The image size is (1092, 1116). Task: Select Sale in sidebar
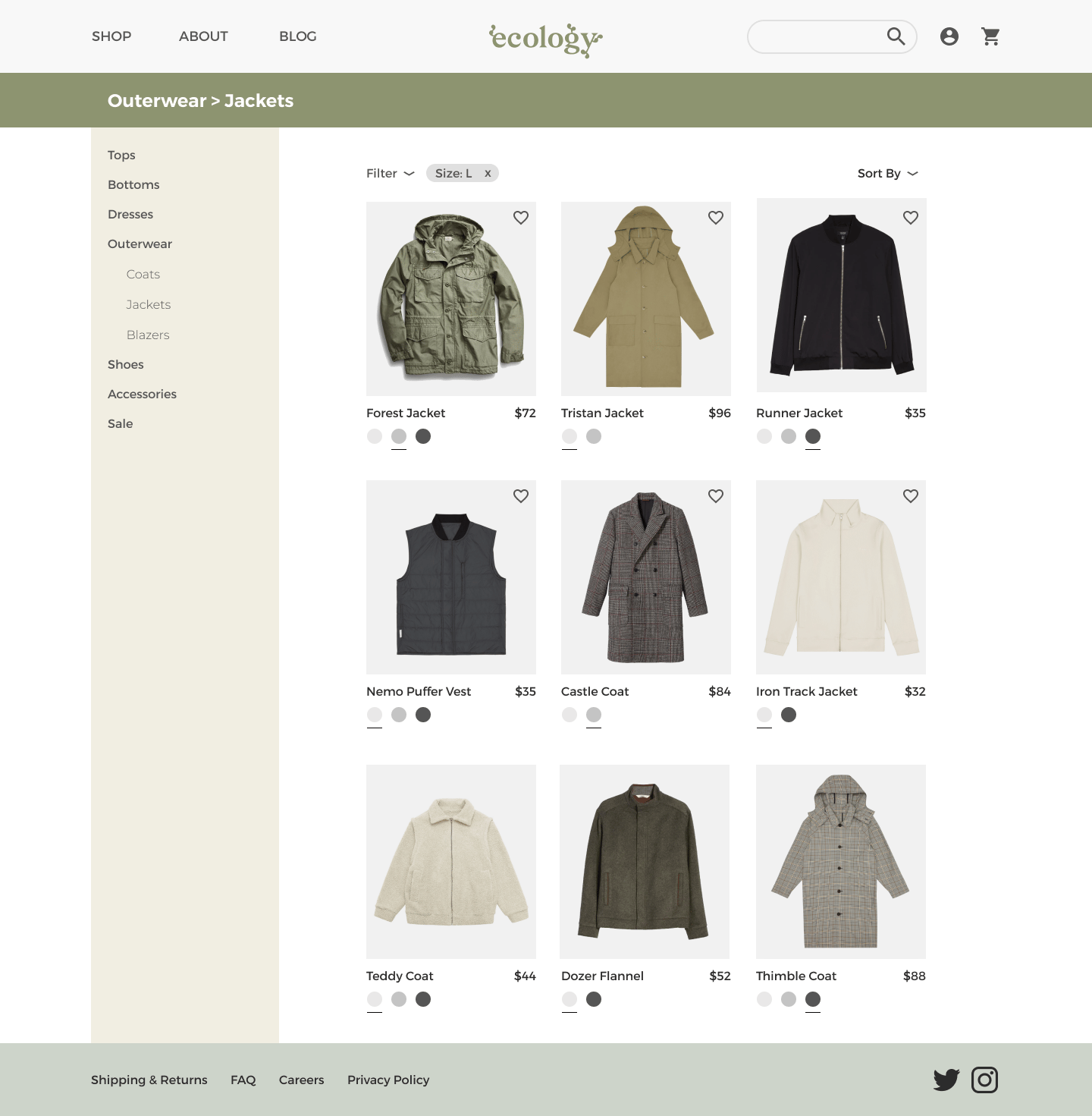120,423
